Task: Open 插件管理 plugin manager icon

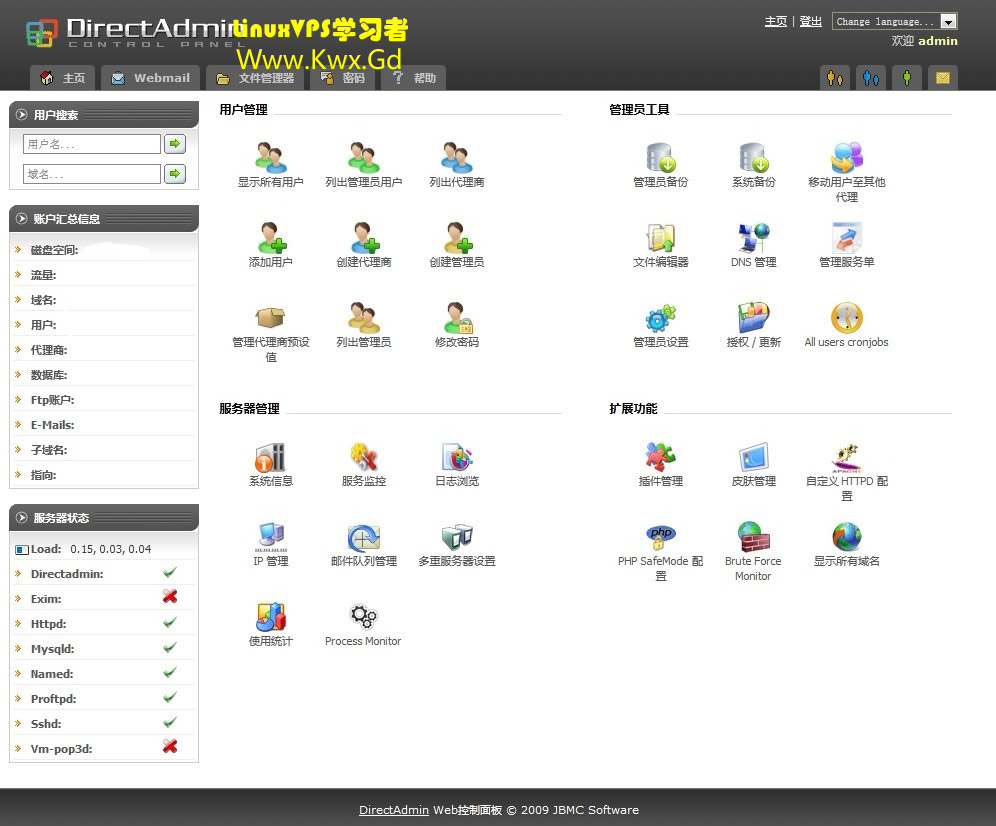Action: click(x=661, y=456)
